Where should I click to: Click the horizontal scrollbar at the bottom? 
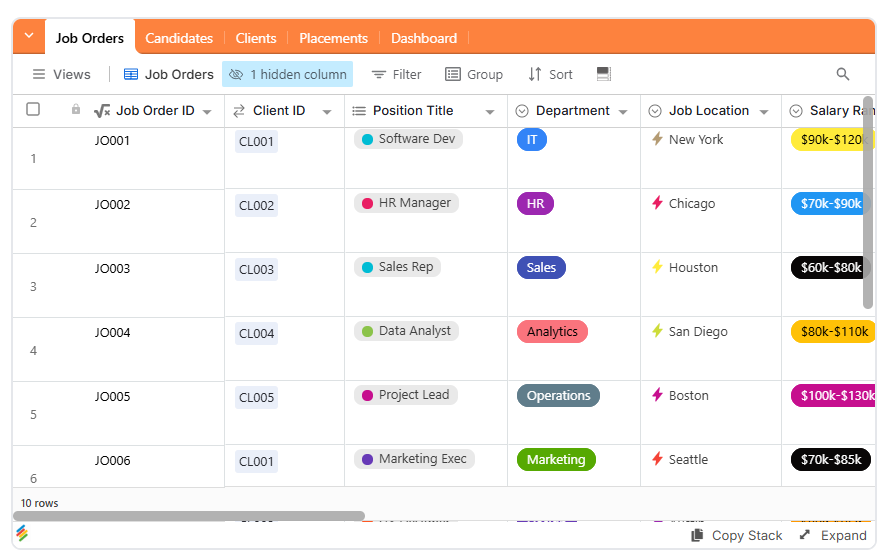(189, 516)
